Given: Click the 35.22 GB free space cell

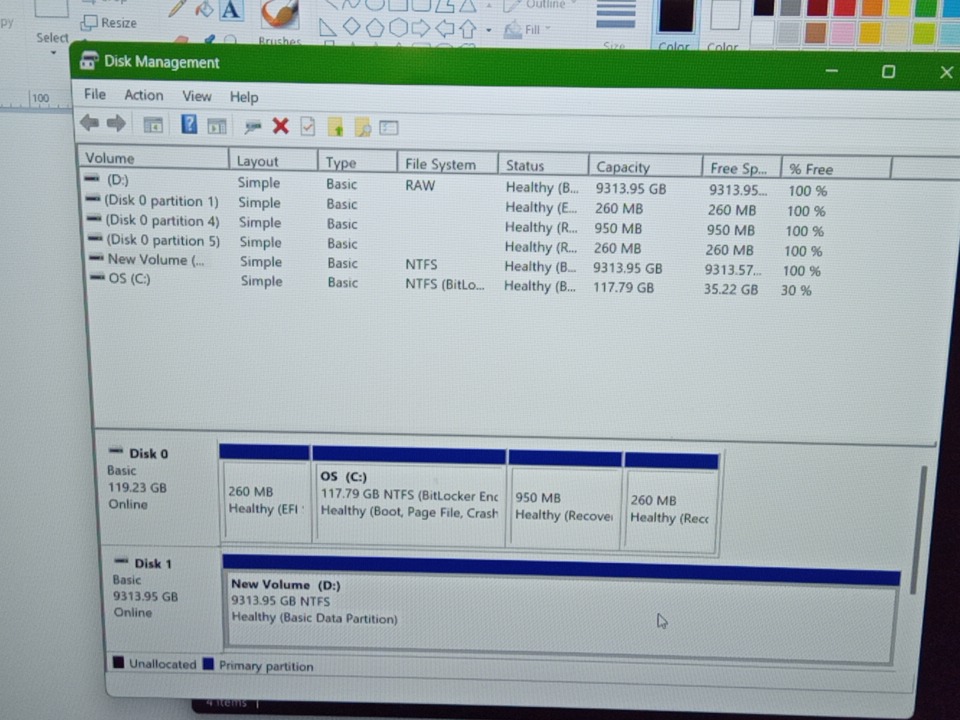Looking at the screenshot, I should pos(730,289).
